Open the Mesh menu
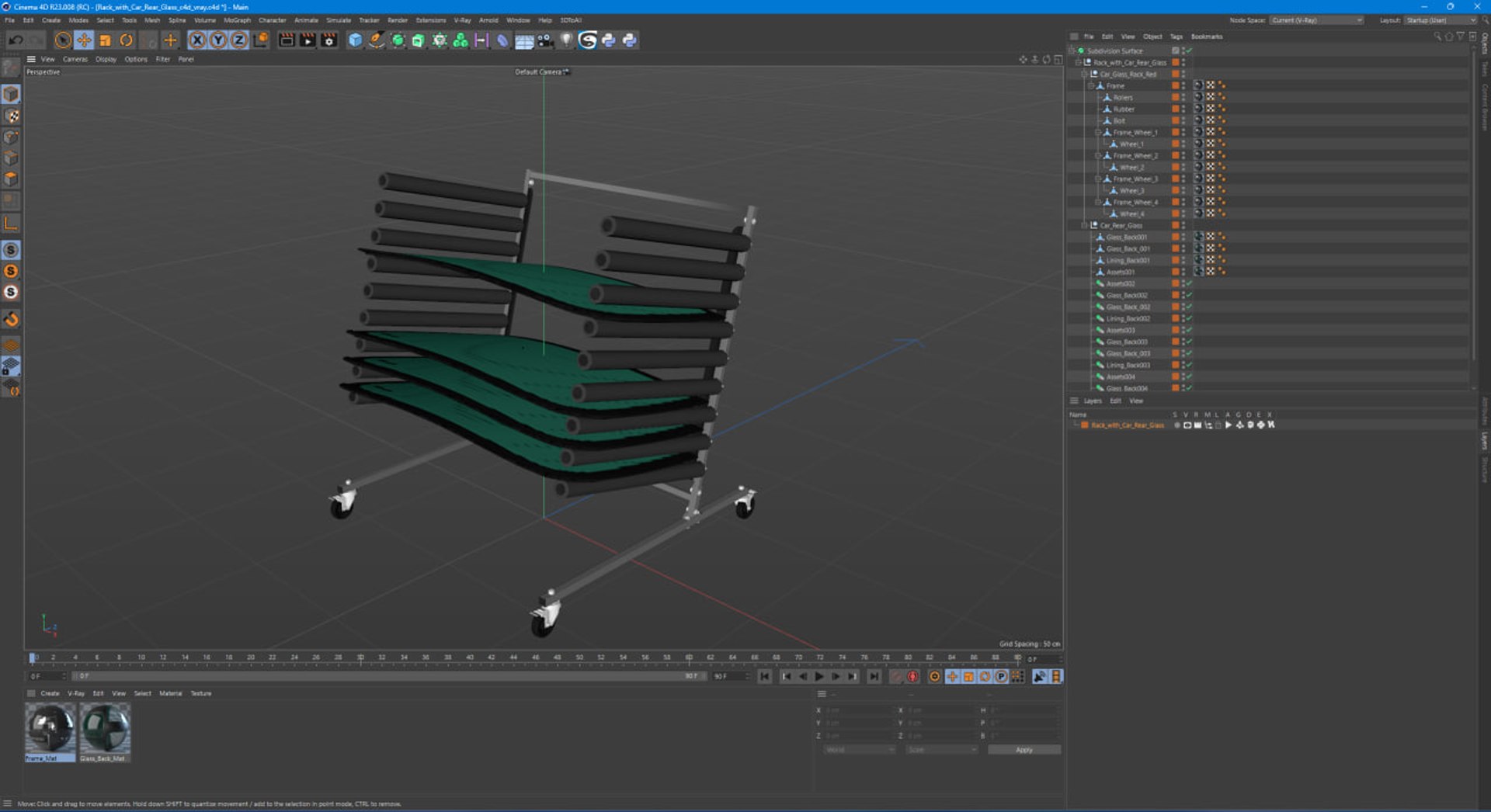 152,20
